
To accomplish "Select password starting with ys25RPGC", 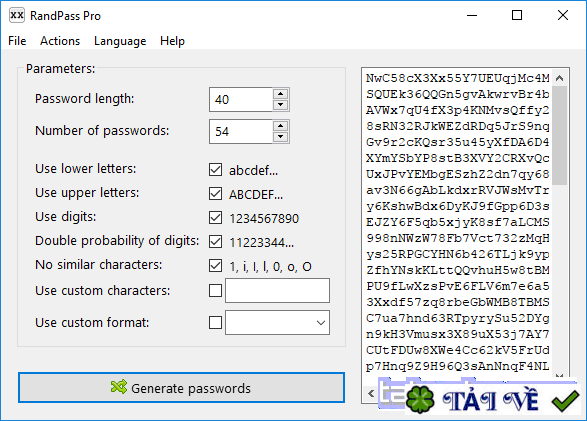I will coord(457,254).
